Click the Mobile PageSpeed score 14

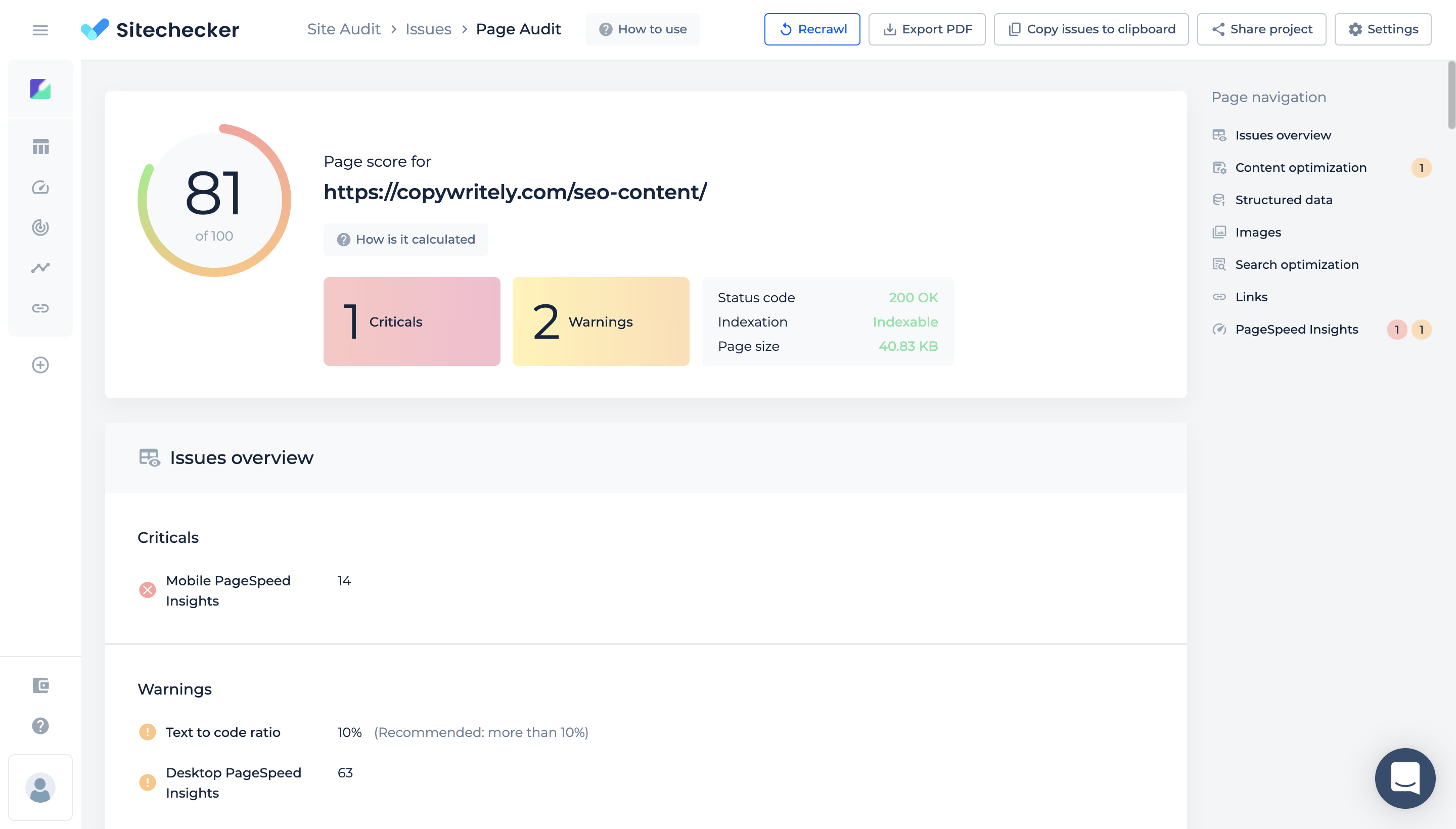pyautogui.click(x=344, y=581)
